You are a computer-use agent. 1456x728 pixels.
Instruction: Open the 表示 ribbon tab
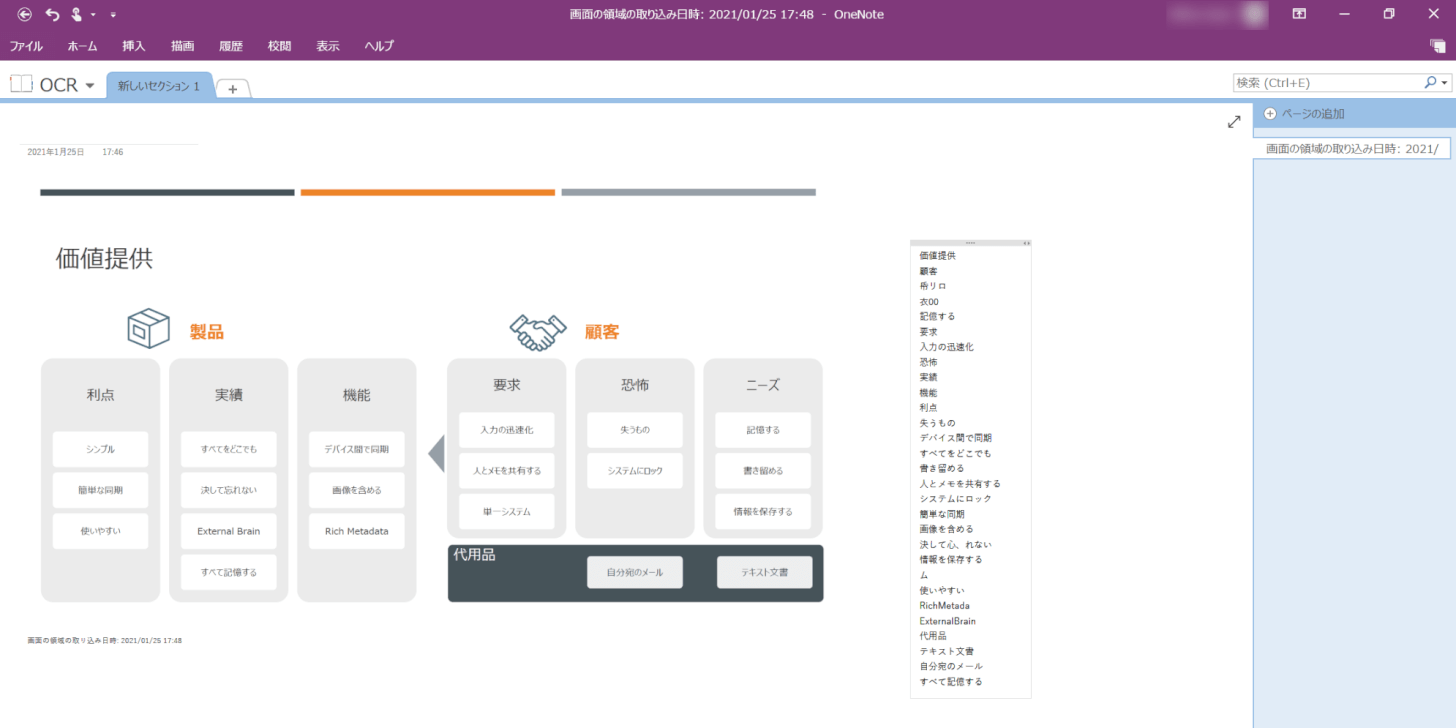coord(328,46)
